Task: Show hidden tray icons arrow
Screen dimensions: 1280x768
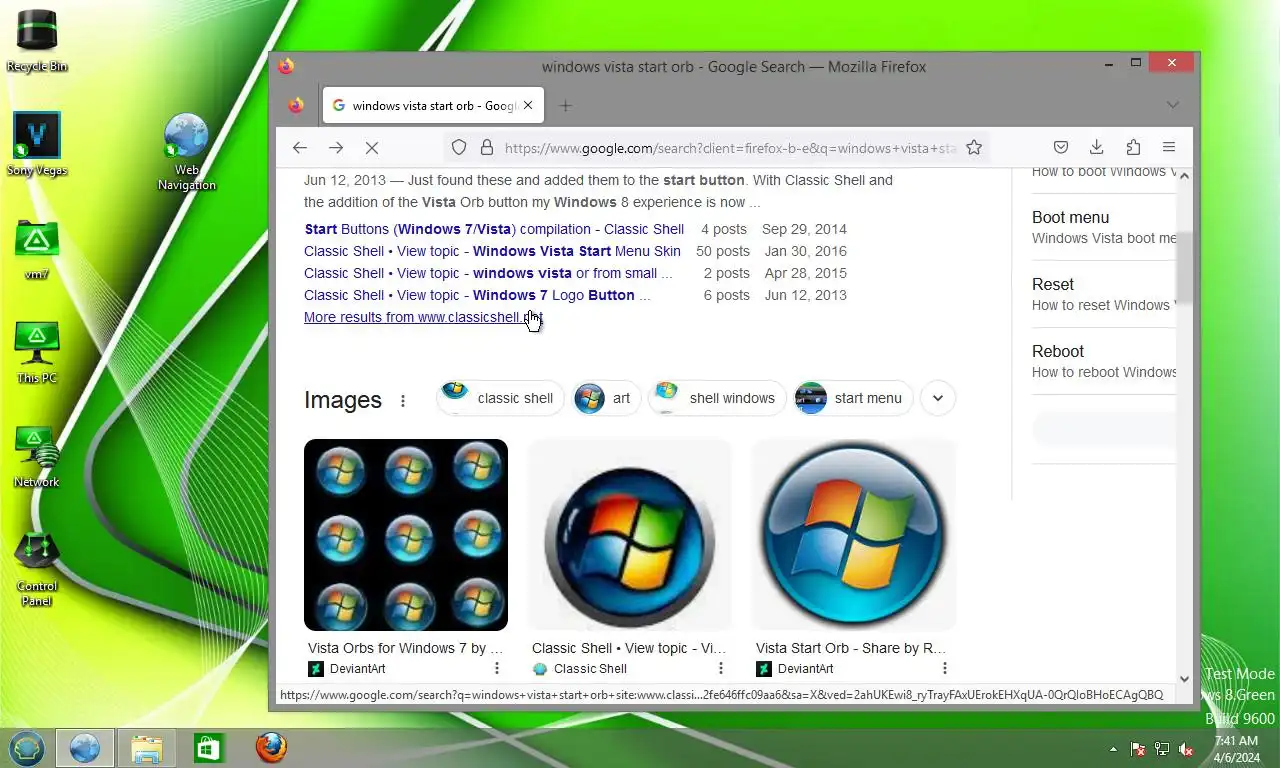Action: coord(1113,749)
